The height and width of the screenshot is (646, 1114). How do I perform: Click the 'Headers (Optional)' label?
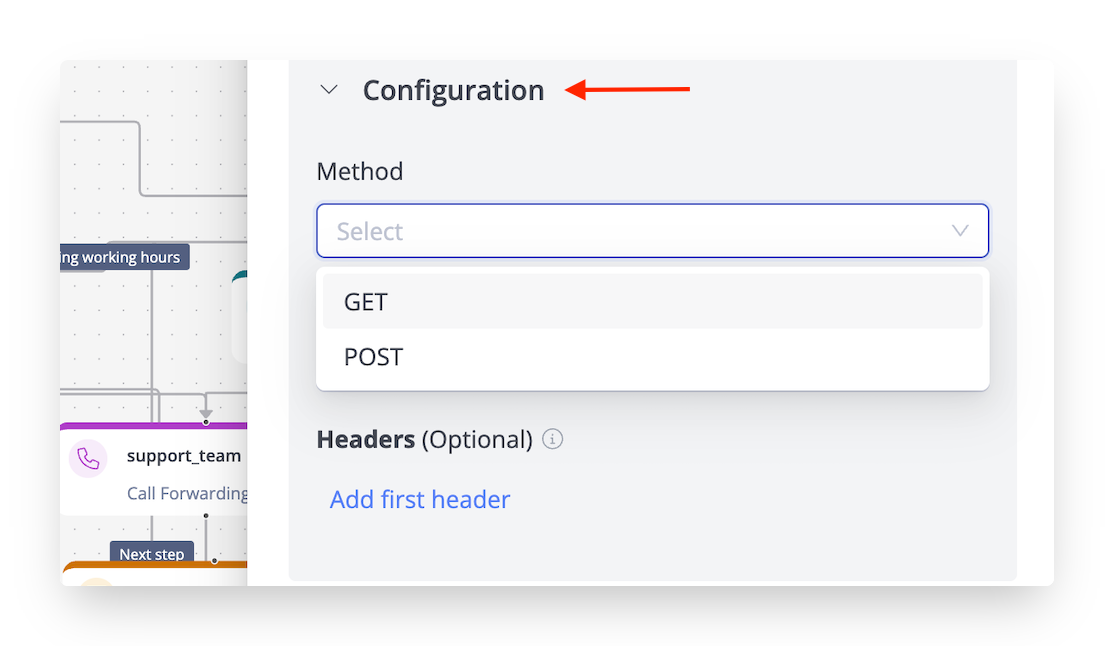[424, 439]
